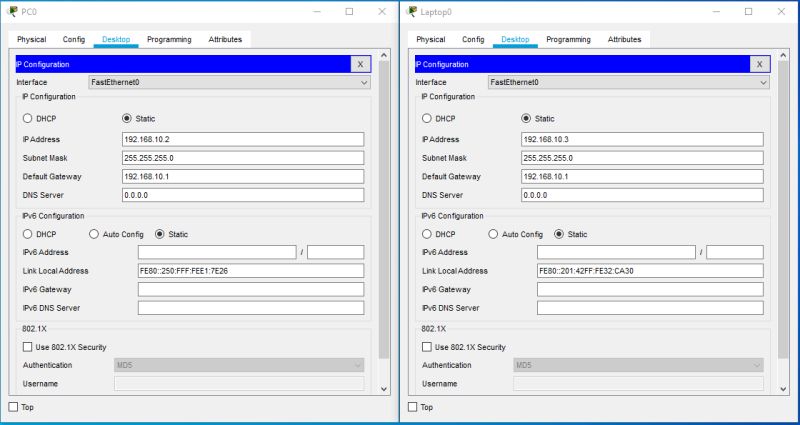Click DNS Server field in Laptop0
Viewport: 800px width, 425px height.
(x=642, y=195)
